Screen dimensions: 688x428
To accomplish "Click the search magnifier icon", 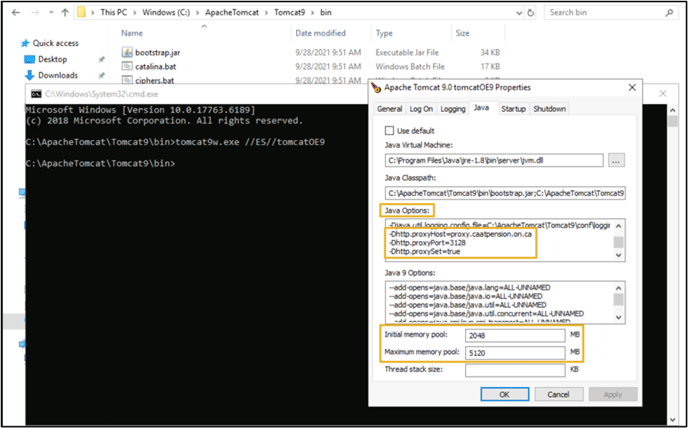I will coord(669,13).
